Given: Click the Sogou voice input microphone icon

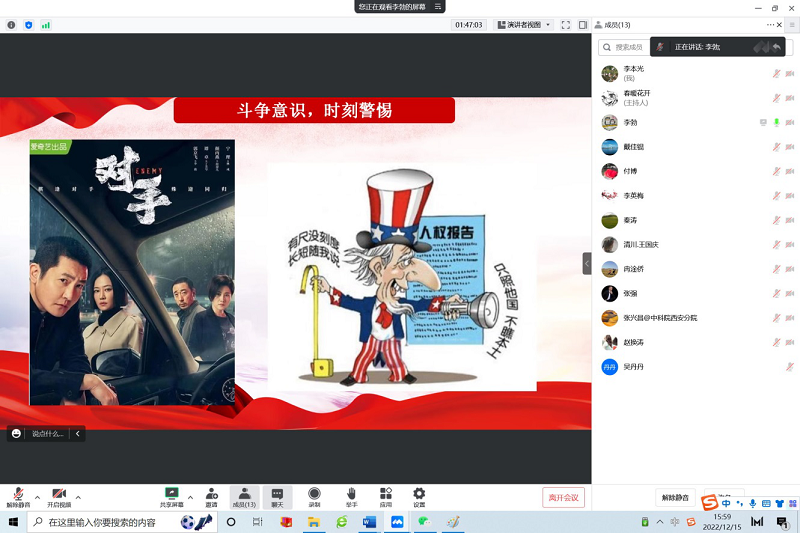Looking at the screenshot, I should pyautogui.click(x=753, y=503).
